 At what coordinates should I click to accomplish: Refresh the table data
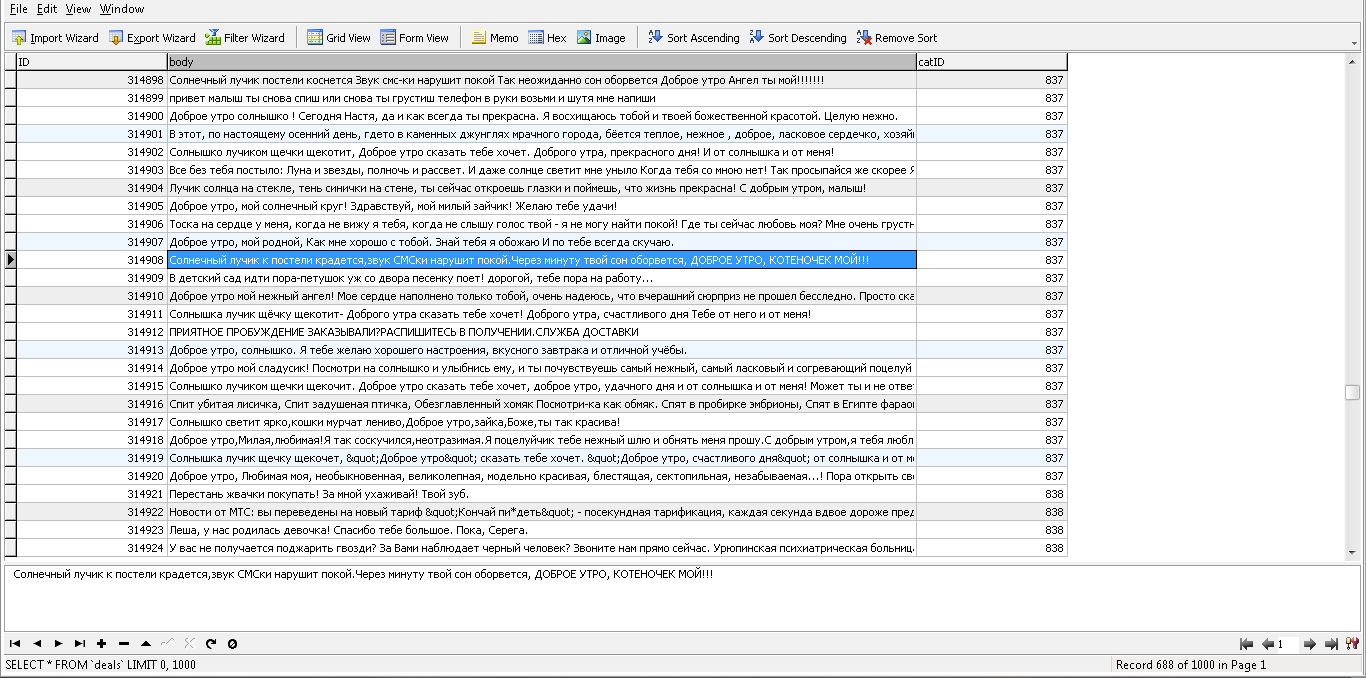pos(211,644)
